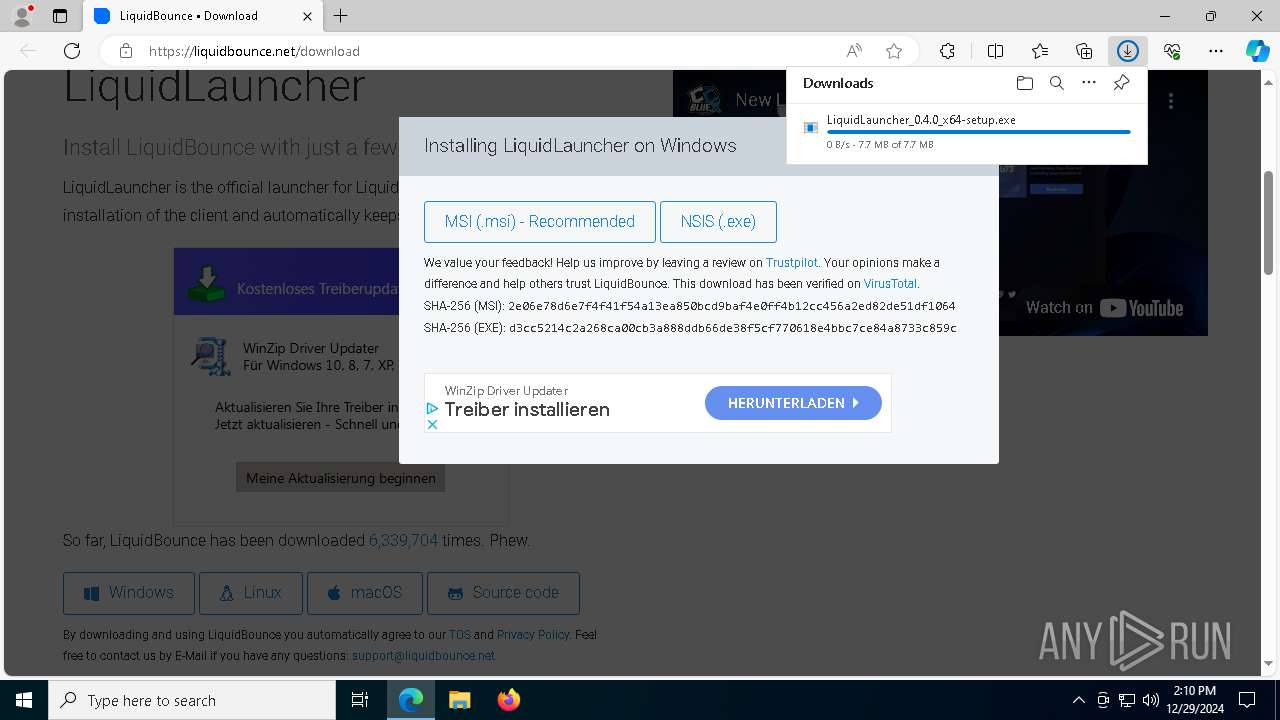Open the VirusTotal verification link

[x=890, y=284]
